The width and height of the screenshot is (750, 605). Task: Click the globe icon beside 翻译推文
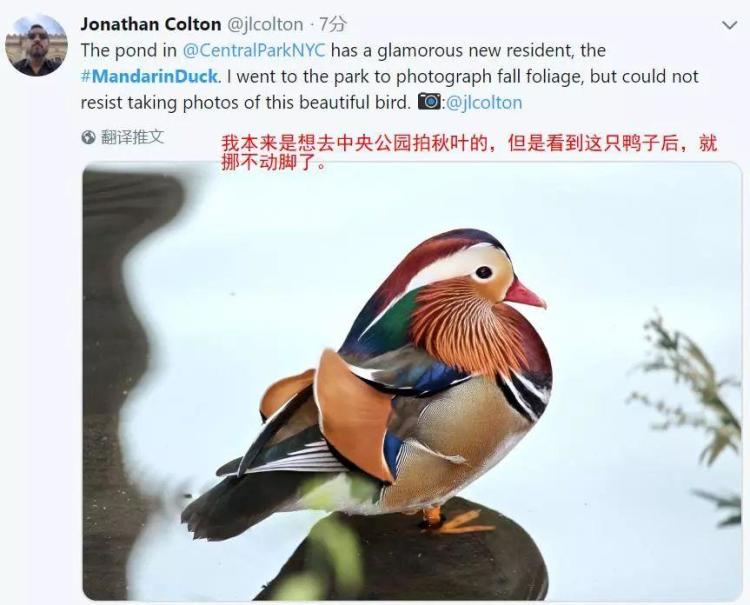pos(88,138)
